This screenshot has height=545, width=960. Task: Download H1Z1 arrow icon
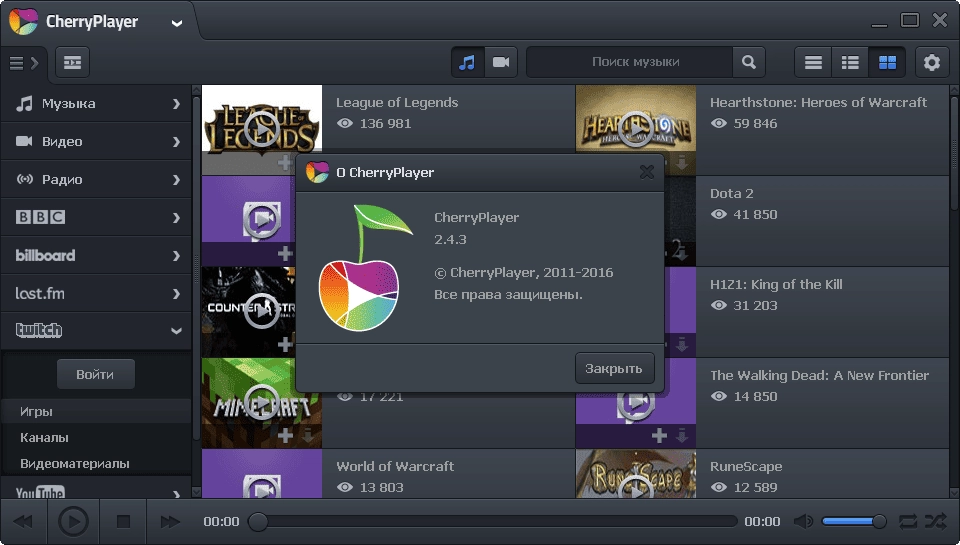point(681,345)
